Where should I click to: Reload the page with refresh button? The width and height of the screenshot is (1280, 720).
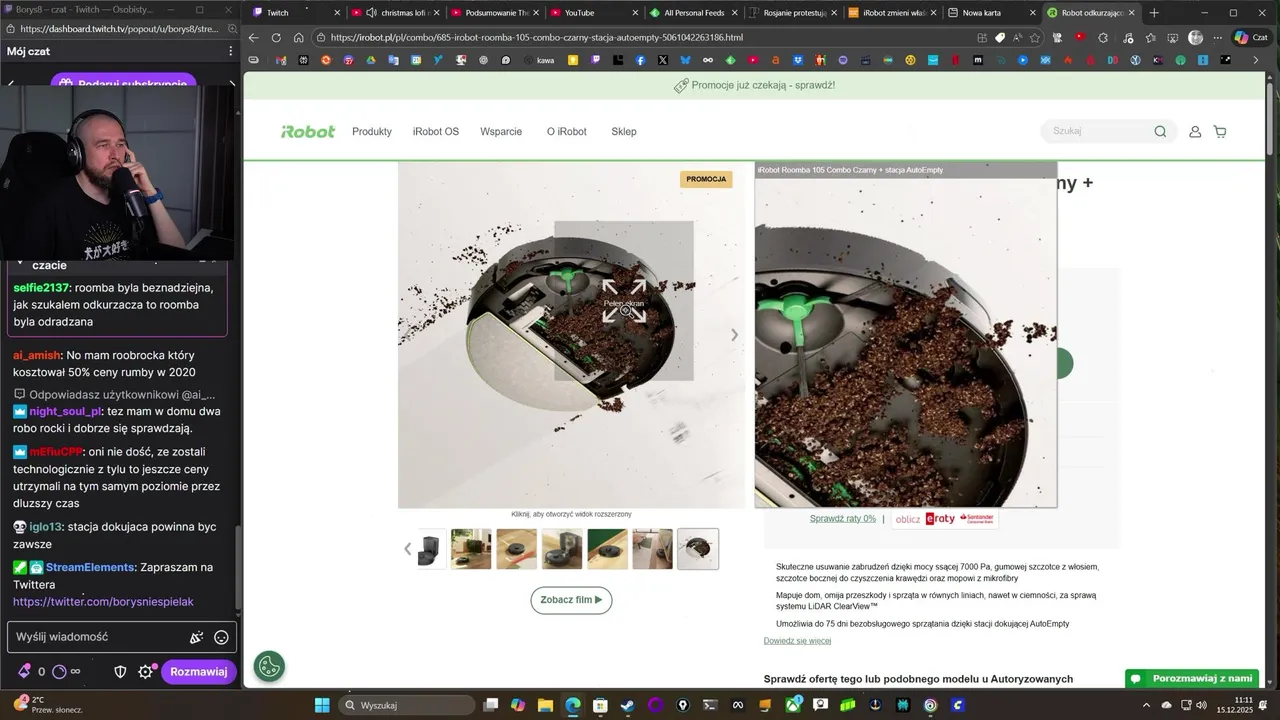pyautogui.click(x=276, y=38)
